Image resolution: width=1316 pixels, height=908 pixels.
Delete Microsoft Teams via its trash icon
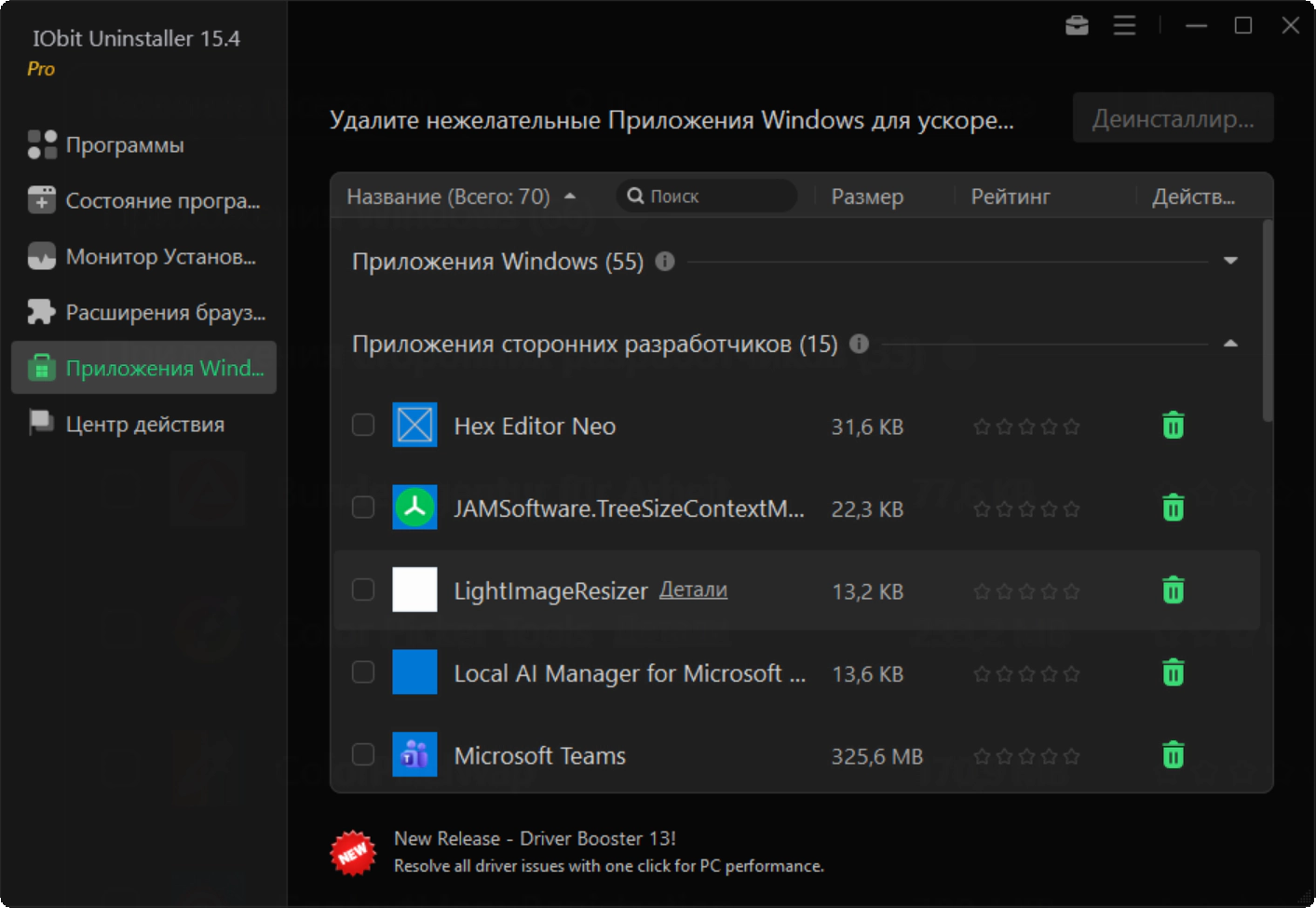[1173, 754]
